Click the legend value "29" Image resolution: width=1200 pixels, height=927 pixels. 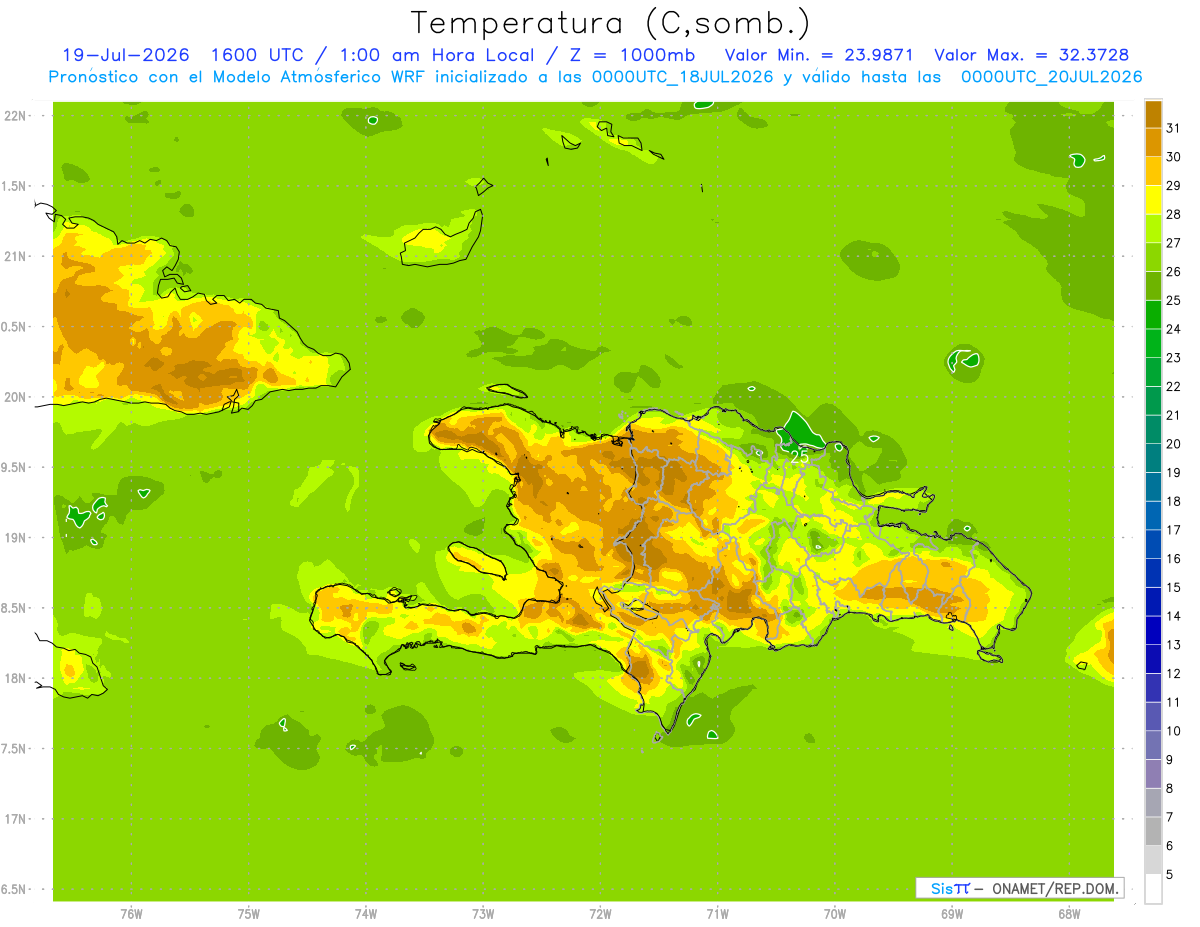coord(1174,185)
